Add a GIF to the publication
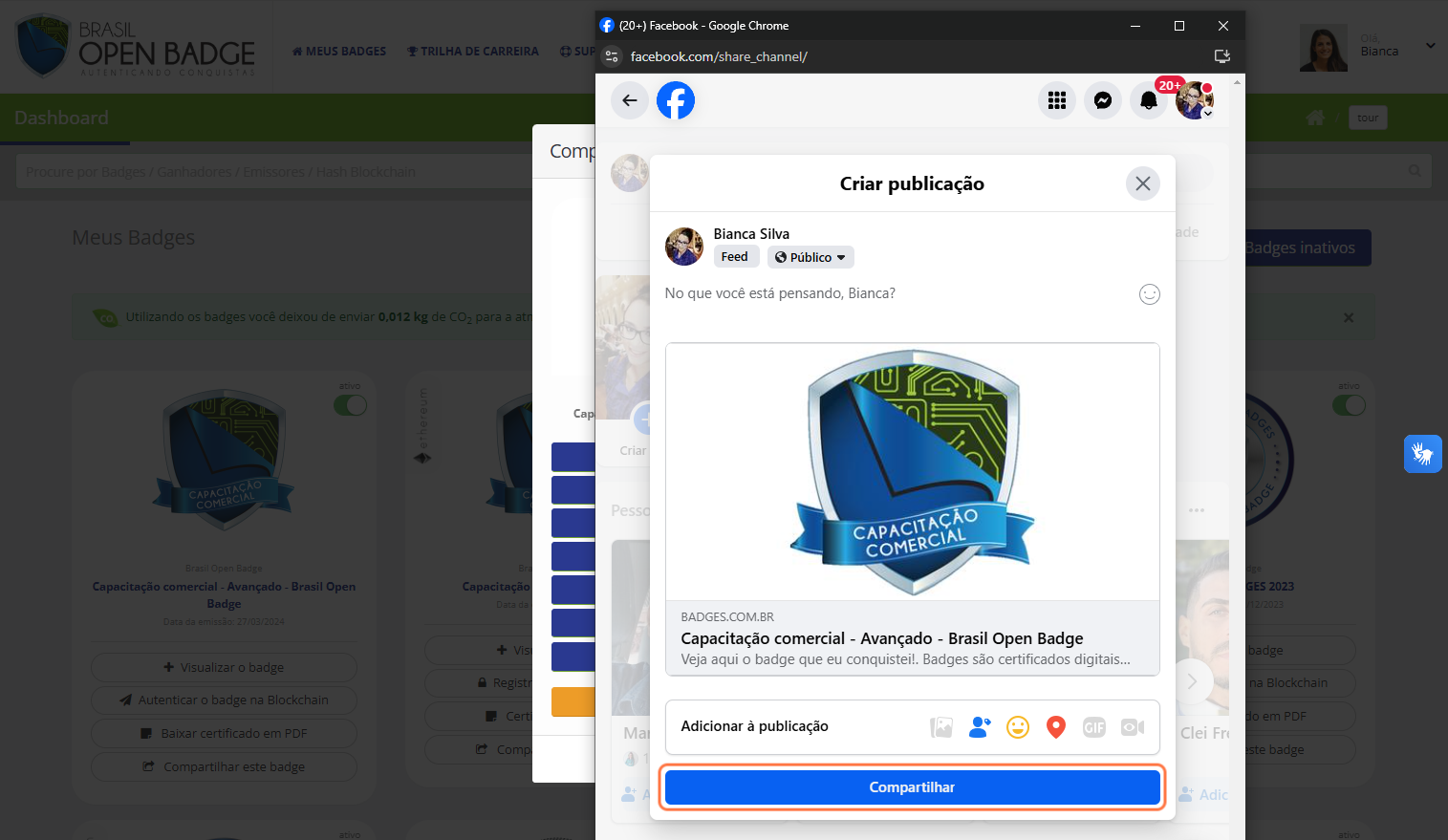This screenshot has height=840, width=1448. 1094,727
